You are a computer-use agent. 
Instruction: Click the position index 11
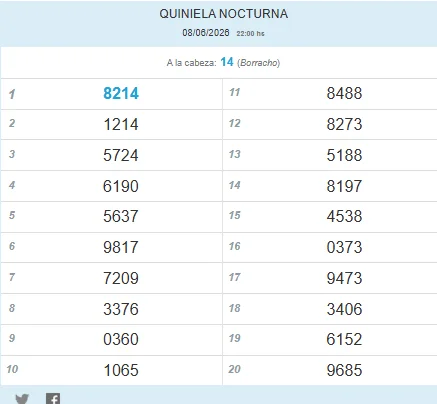coord(234,92)
